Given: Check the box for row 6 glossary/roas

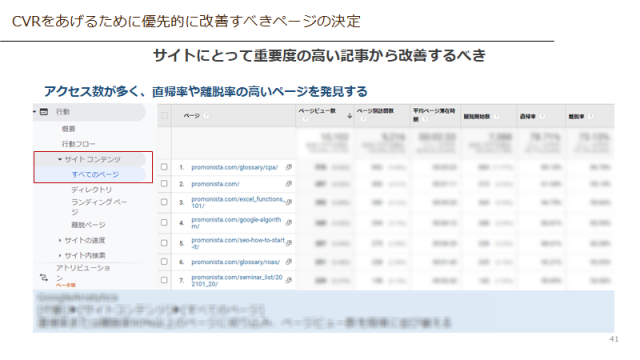Looking at the screenshot, I should coord(164,262).
